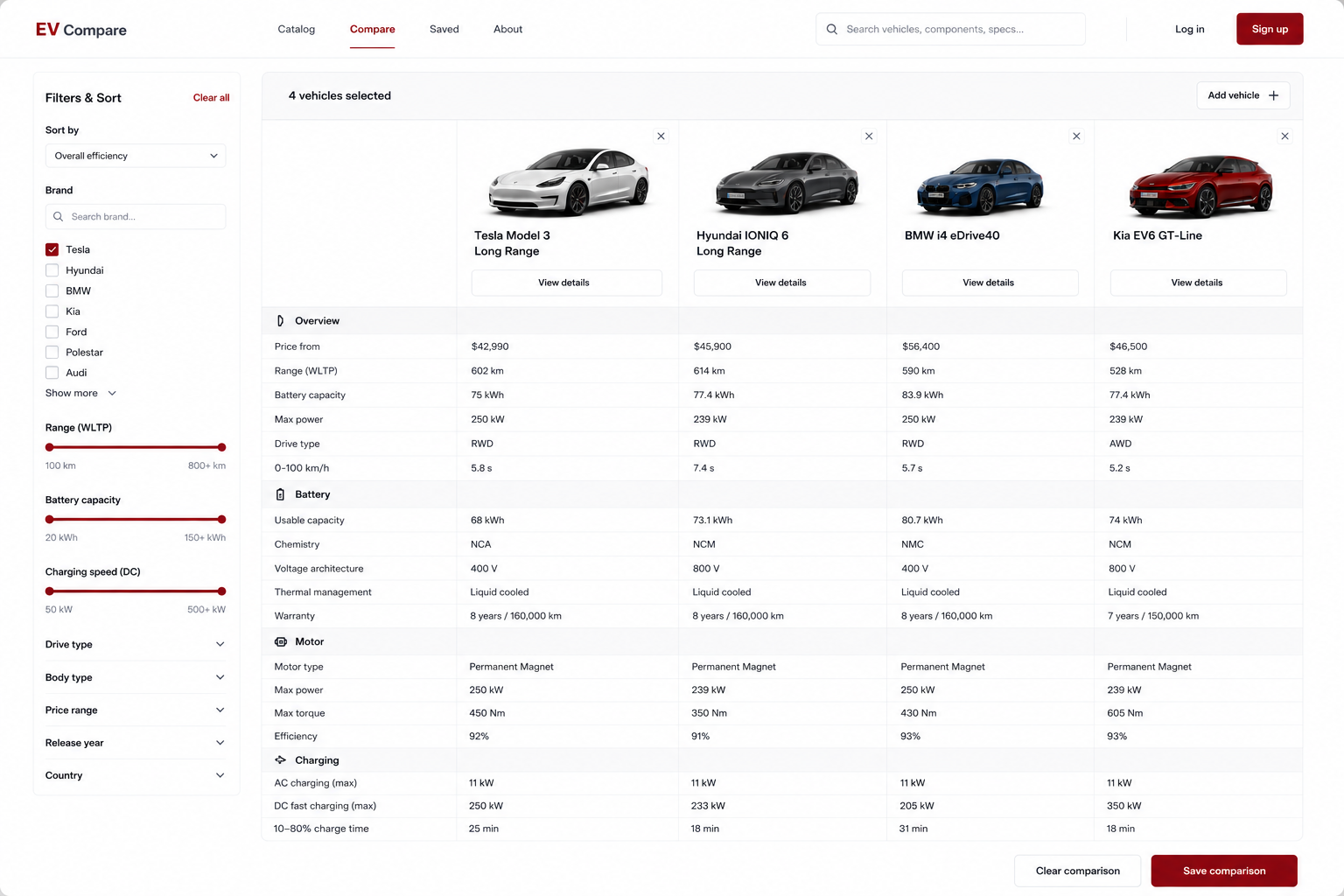The image size is (1344, 896).
Task: Open the Overall efficiency sort dropdown
Action: pyautogui.click(x=136, y=156)
